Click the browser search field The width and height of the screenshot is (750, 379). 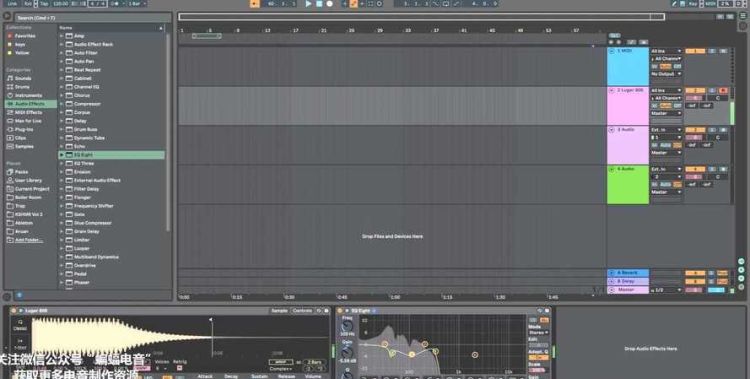point(93,18)
